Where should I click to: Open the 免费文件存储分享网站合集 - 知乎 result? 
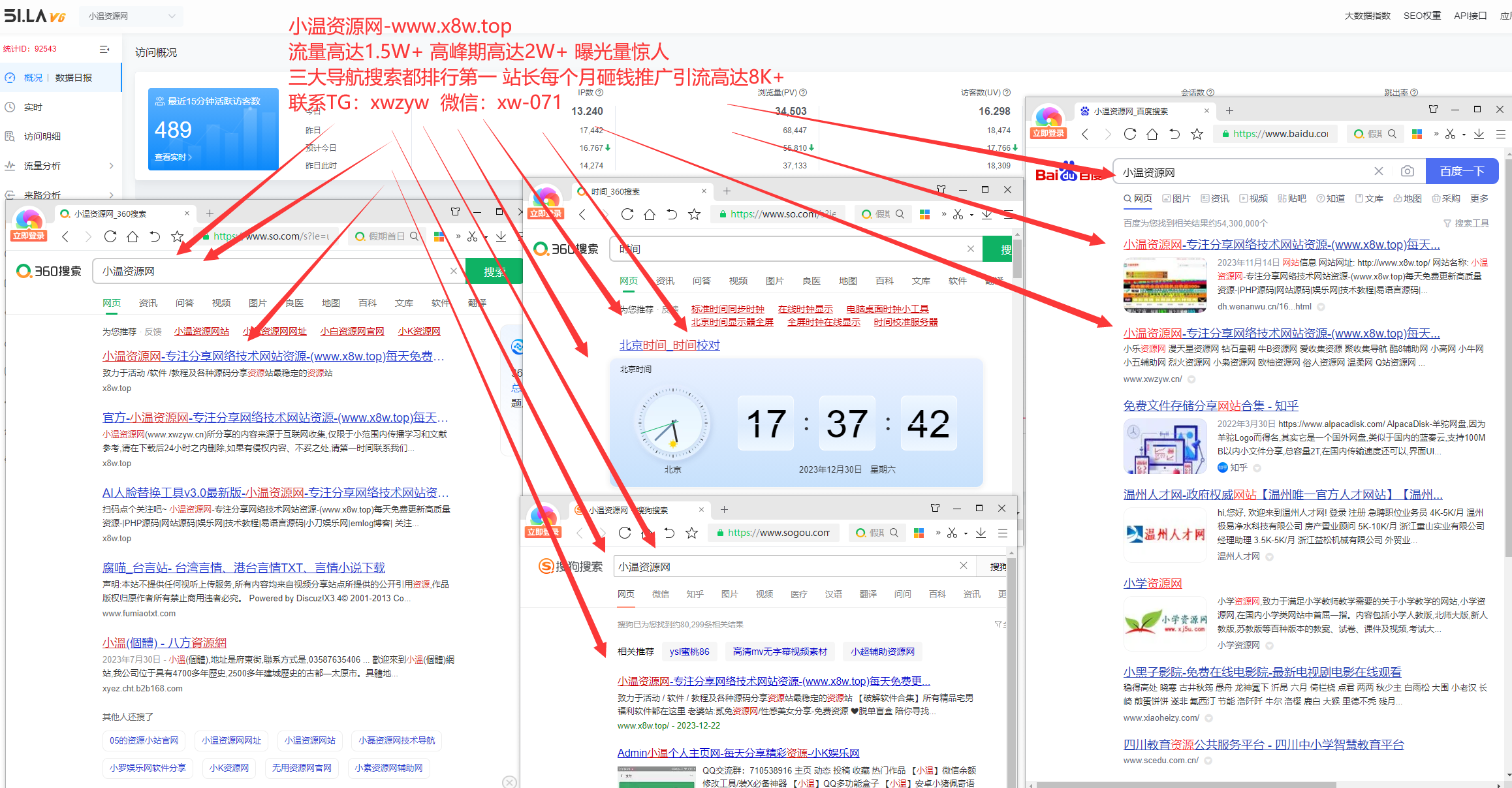(x=1210, y=405)
